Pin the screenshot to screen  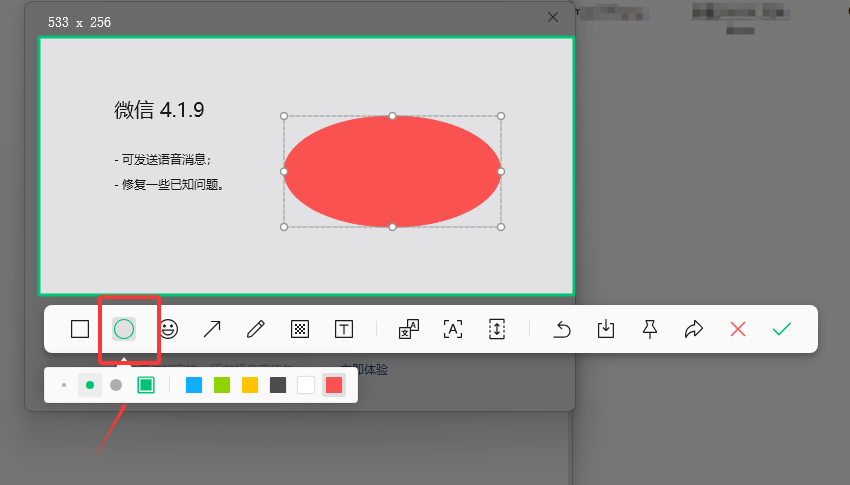[649, 329]
